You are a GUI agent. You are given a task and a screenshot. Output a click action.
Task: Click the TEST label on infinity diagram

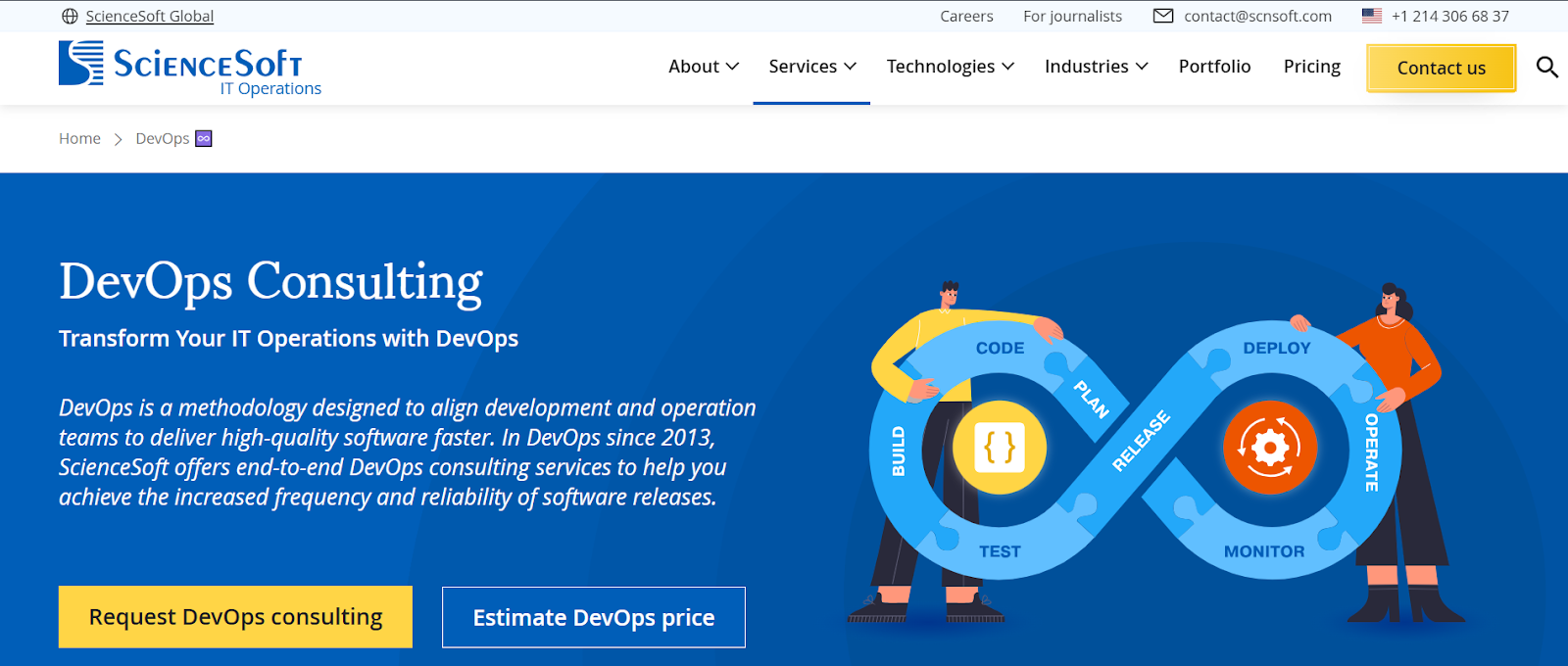point(1000,551)
